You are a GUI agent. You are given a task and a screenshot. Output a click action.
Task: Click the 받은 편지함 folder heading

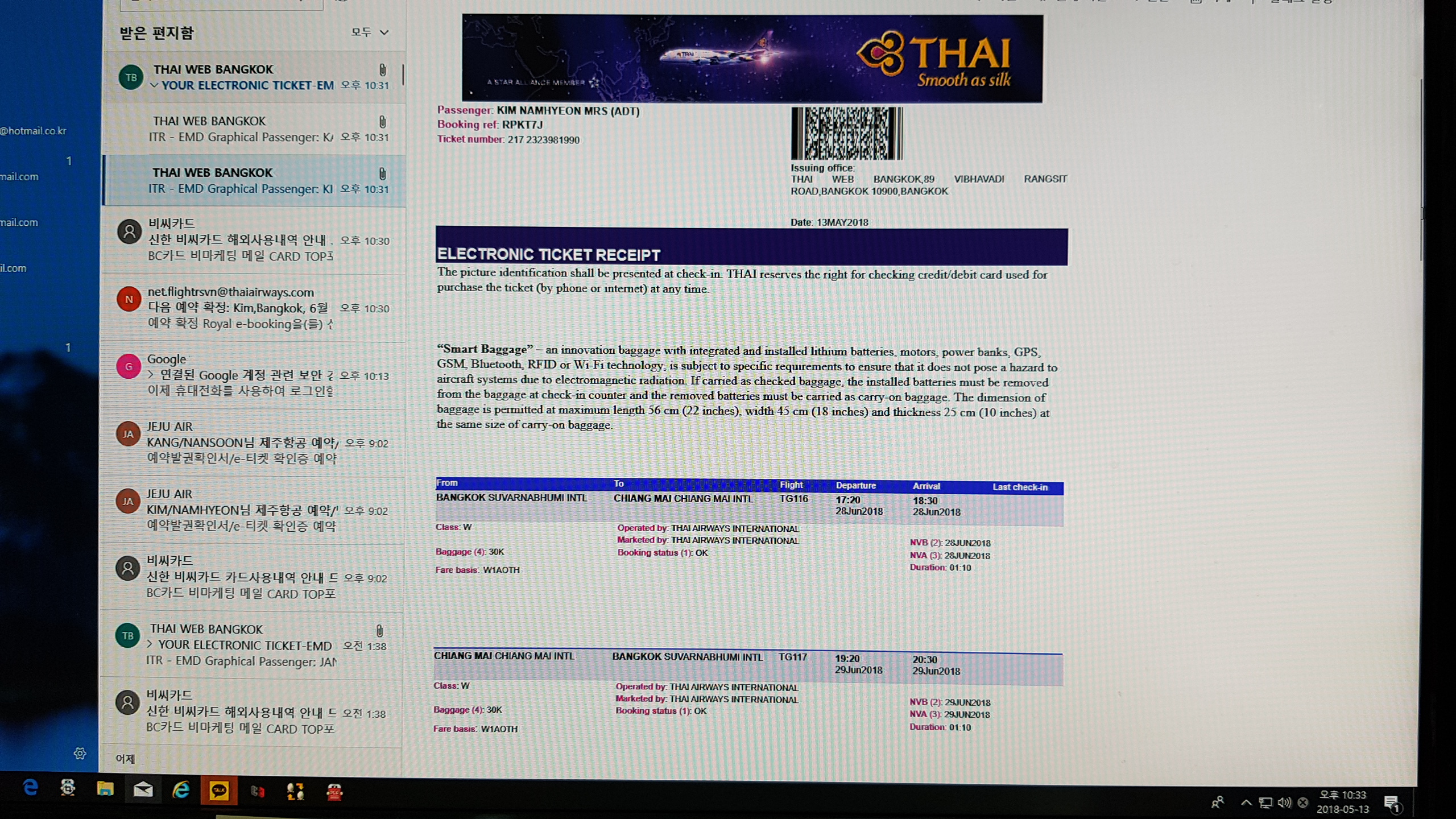156,33
